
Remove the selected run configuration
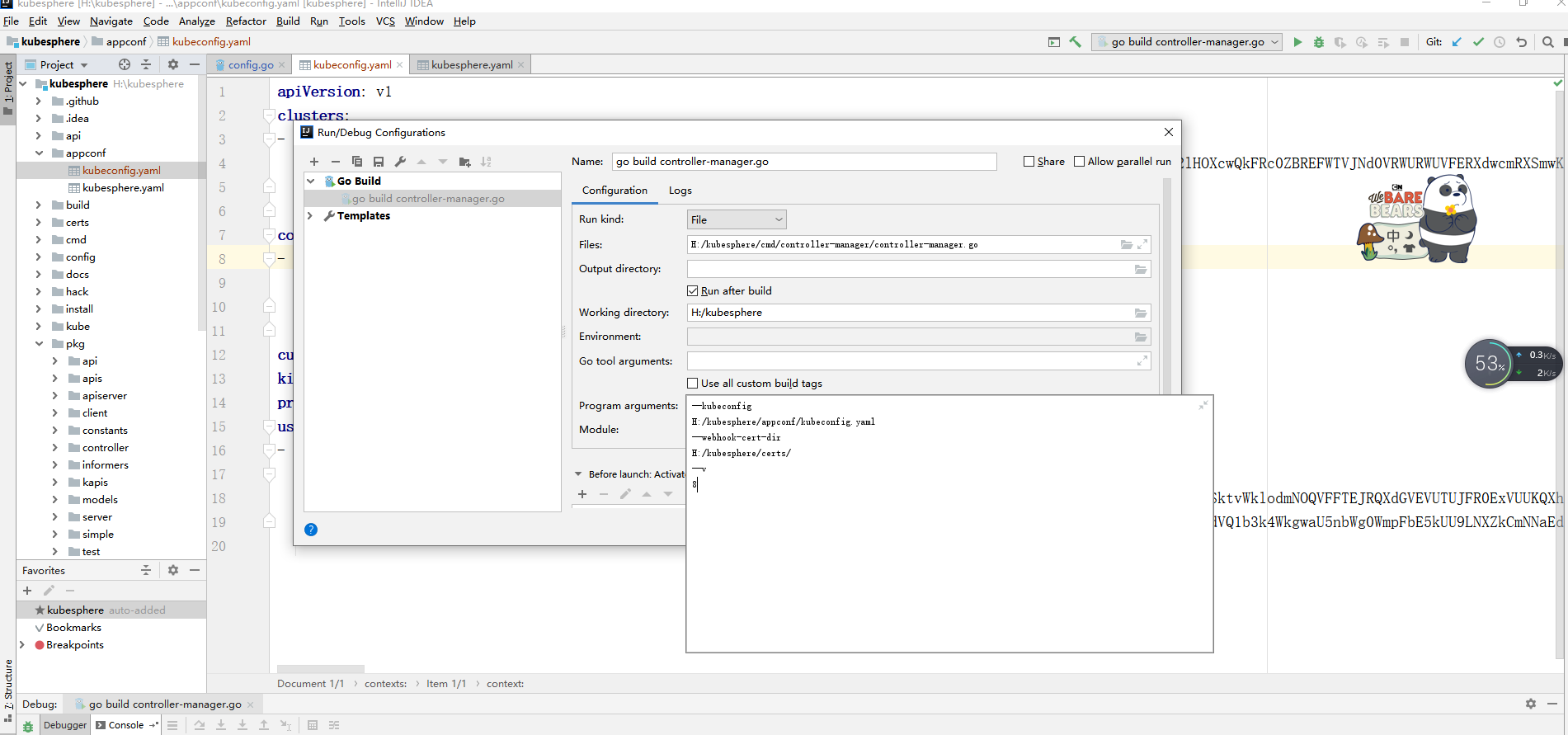336,162
